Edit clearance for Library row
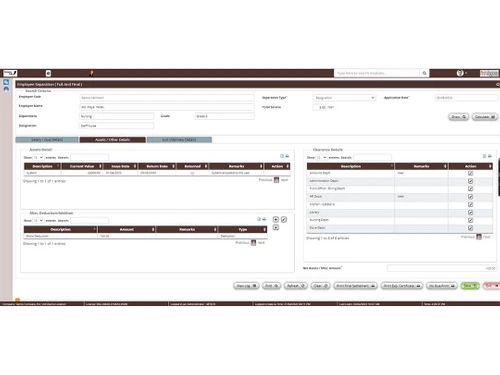This screenshot has width=500, height=375. tap(470, 212)
